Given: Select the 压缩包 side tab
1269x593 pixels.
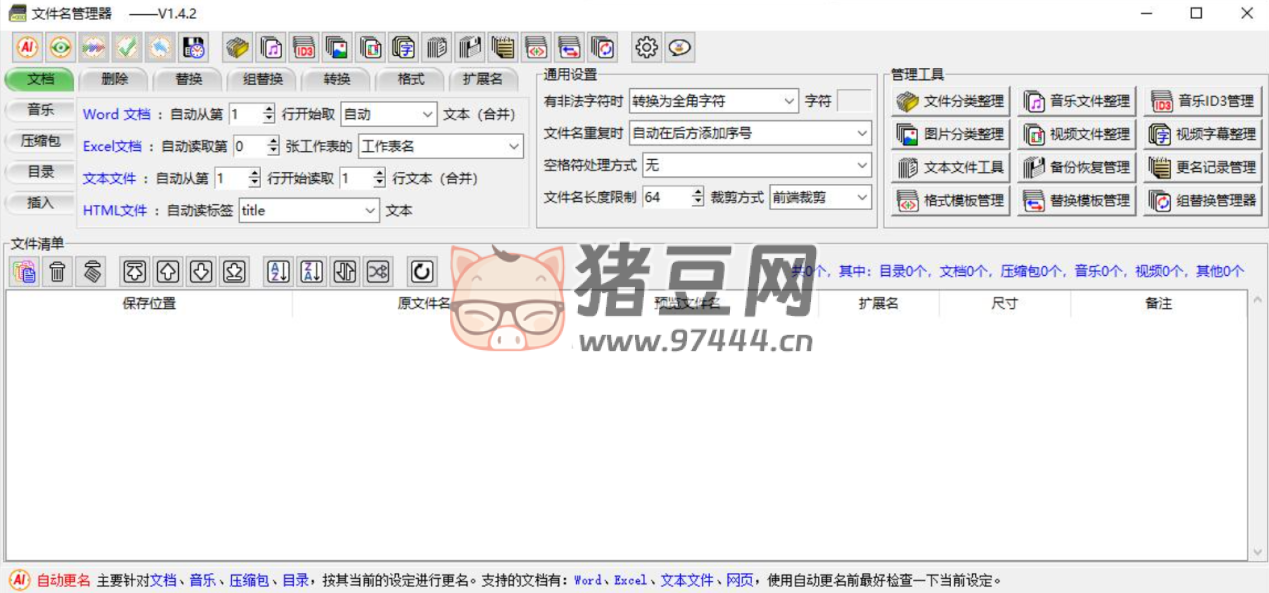Looking at the screenshot, I should coord(41,141).
